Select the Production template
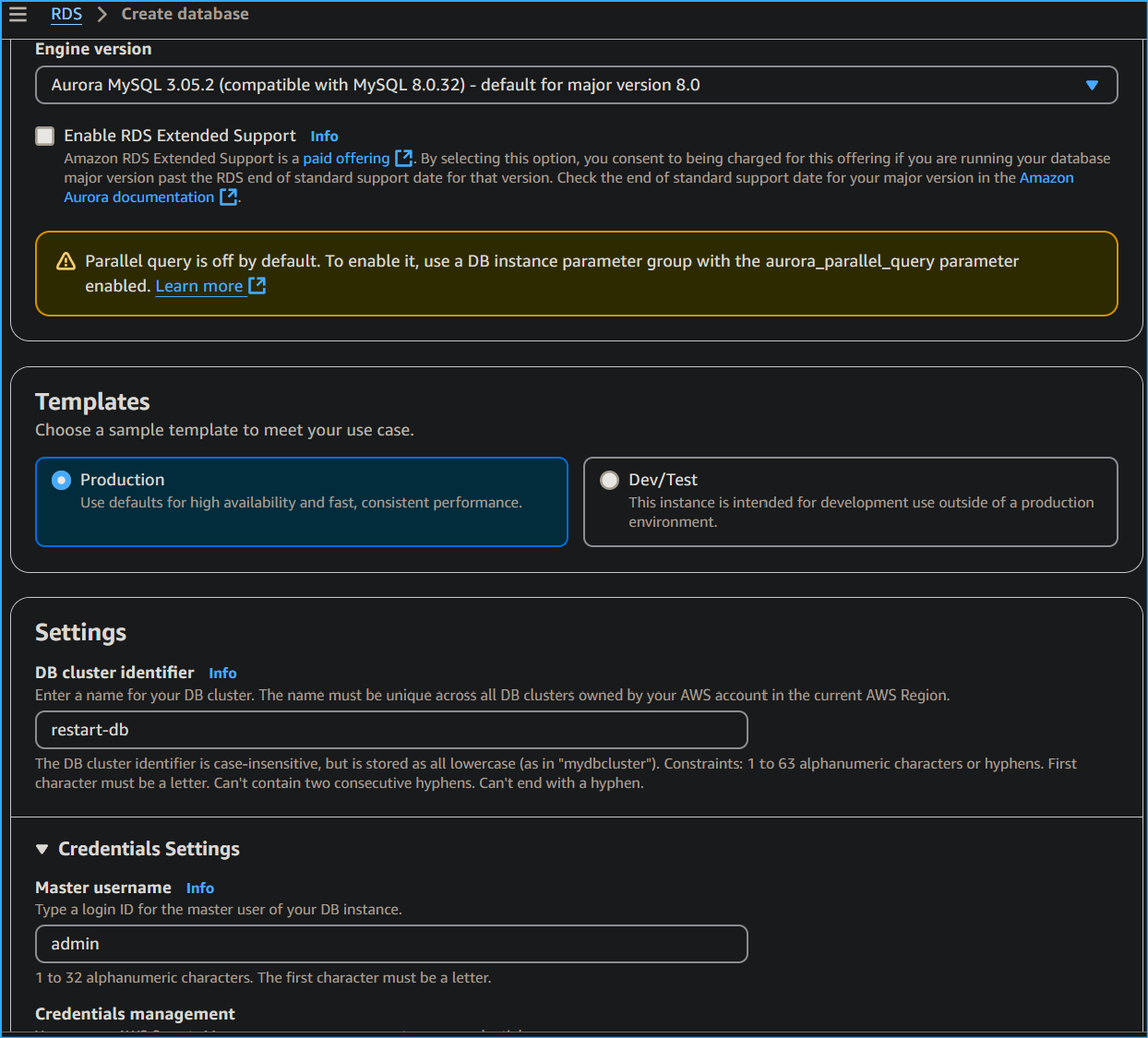This screenshot has height=1038, width=1148. click(61, 480)
